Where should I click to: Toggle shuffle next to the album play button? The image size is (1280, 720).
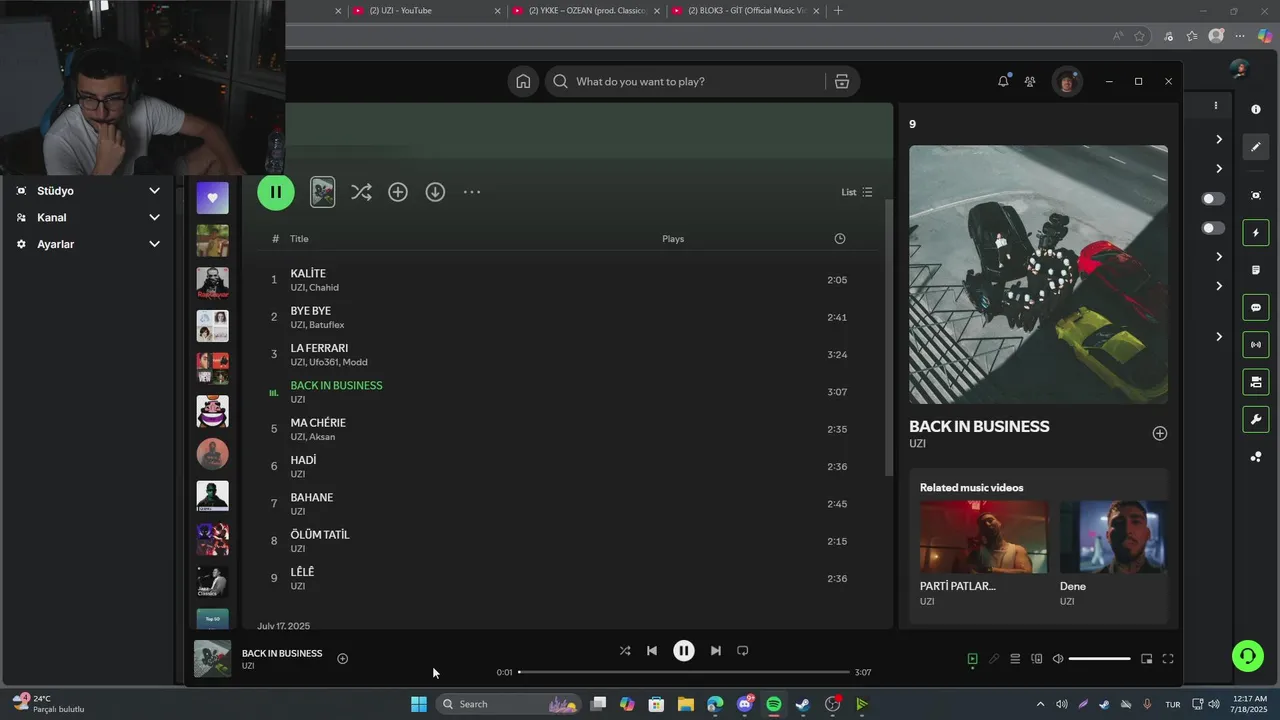[x=361, y=192]
